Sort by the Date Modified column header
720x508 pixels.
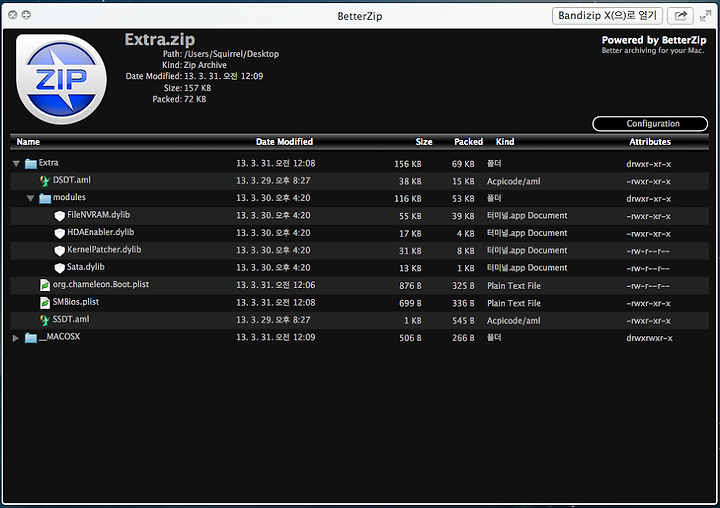pyautogui.click(x=284, y=142)
